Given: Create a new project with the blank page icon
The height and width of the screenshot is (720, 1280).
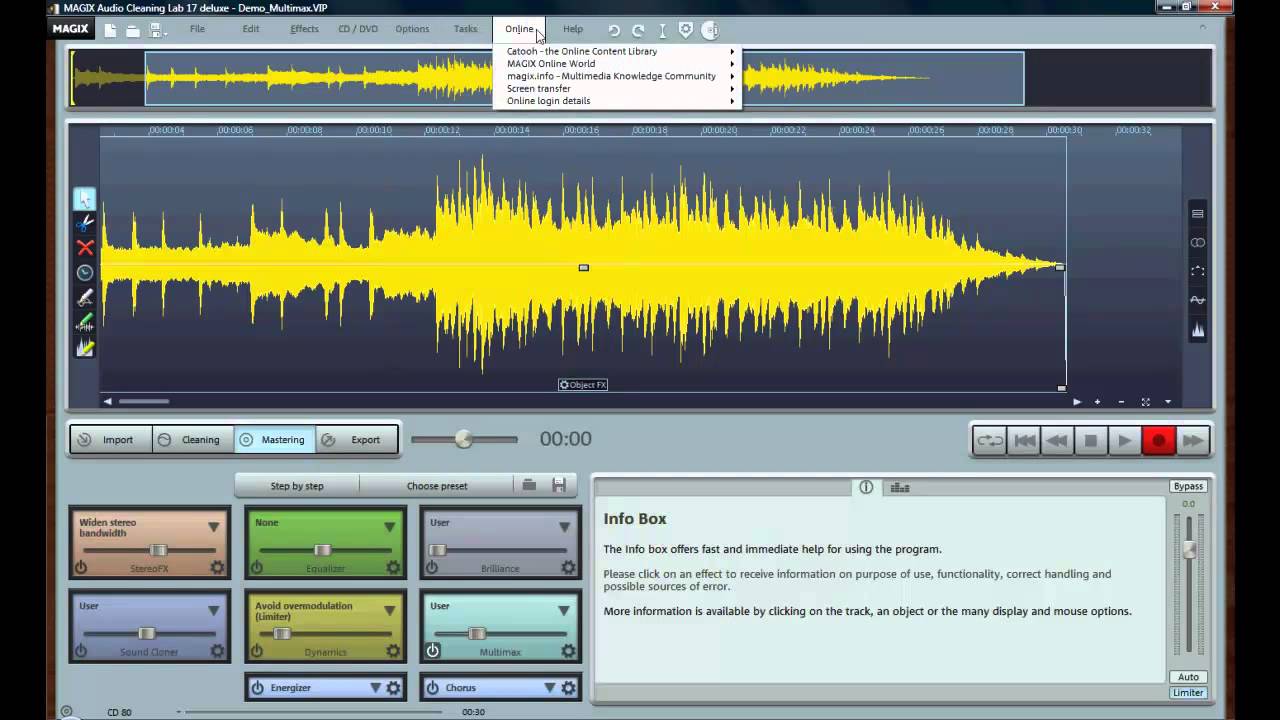Looking at the screenshot, I should (x=111, y=30).
